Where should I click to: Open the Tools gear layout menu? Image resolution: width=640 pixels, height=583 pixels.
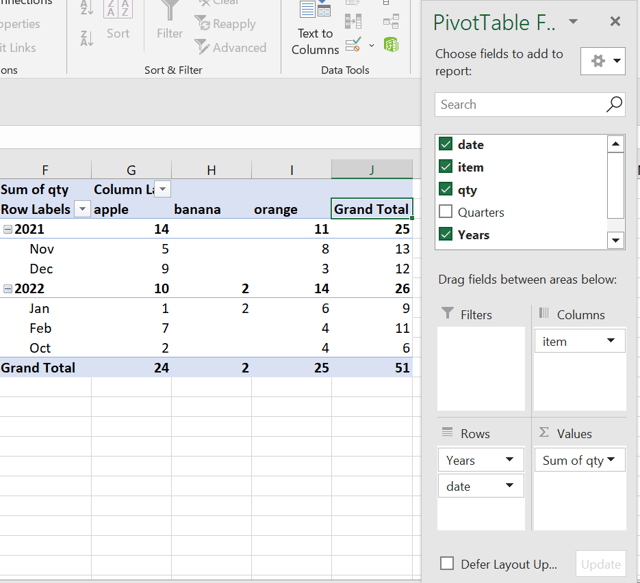point(603,61)
